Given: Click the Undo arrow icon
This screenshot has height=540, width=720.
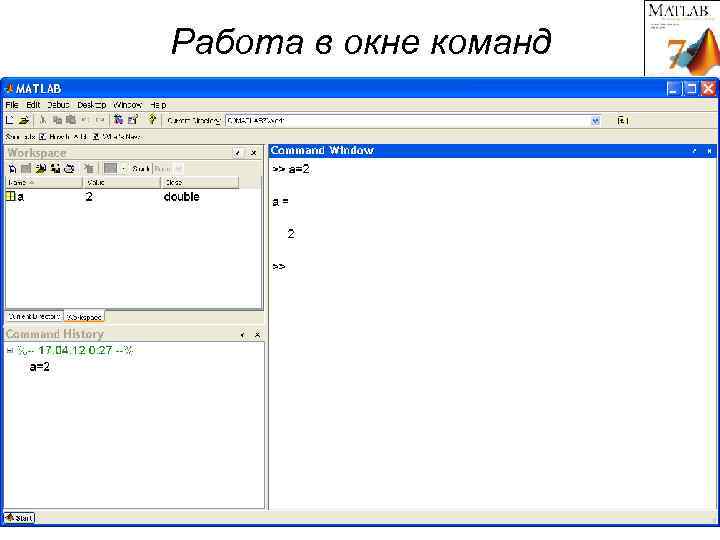Looking at the screenshot, I should tap(85, 120).
